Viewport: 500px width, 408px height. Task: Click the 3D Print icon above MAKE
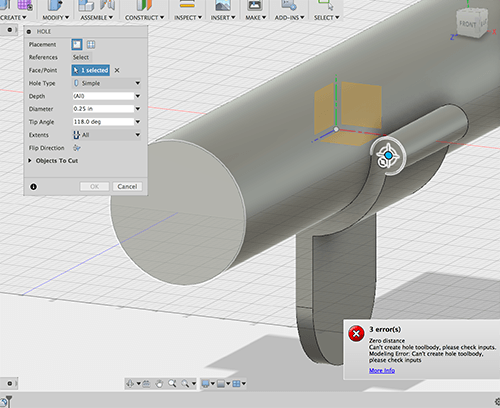[255, 5]
